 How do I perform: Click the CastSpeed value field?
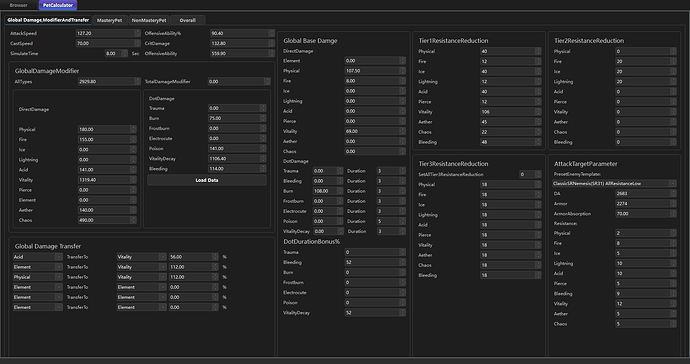[108, 44]
